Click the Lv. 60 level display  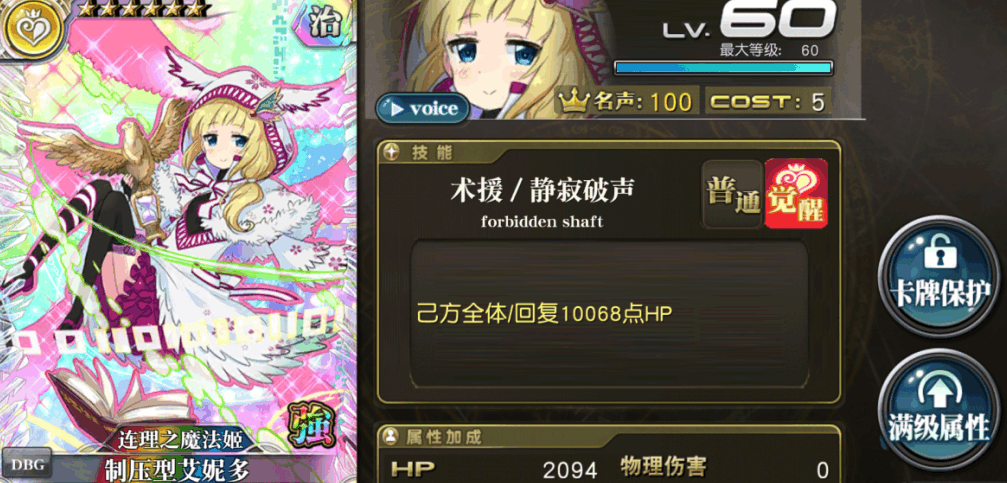(748, 24)
